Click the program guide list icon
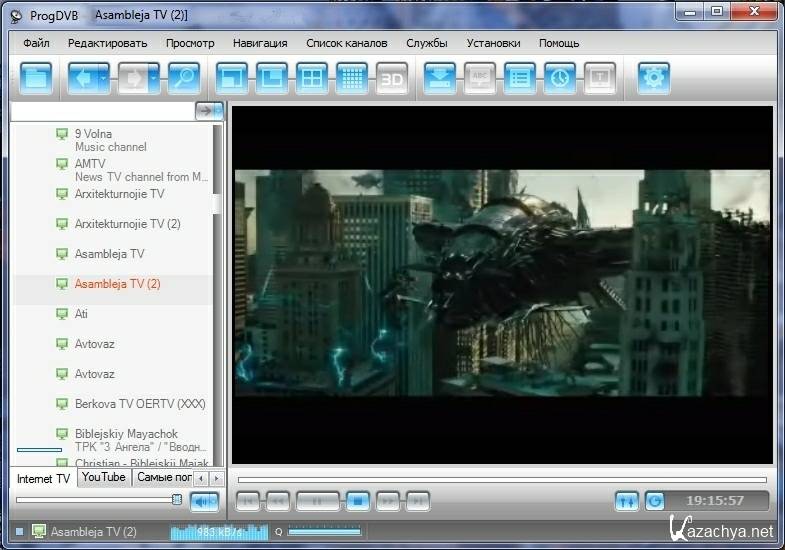The height and width of the screenshot is (550, 785). coord(519,78)
